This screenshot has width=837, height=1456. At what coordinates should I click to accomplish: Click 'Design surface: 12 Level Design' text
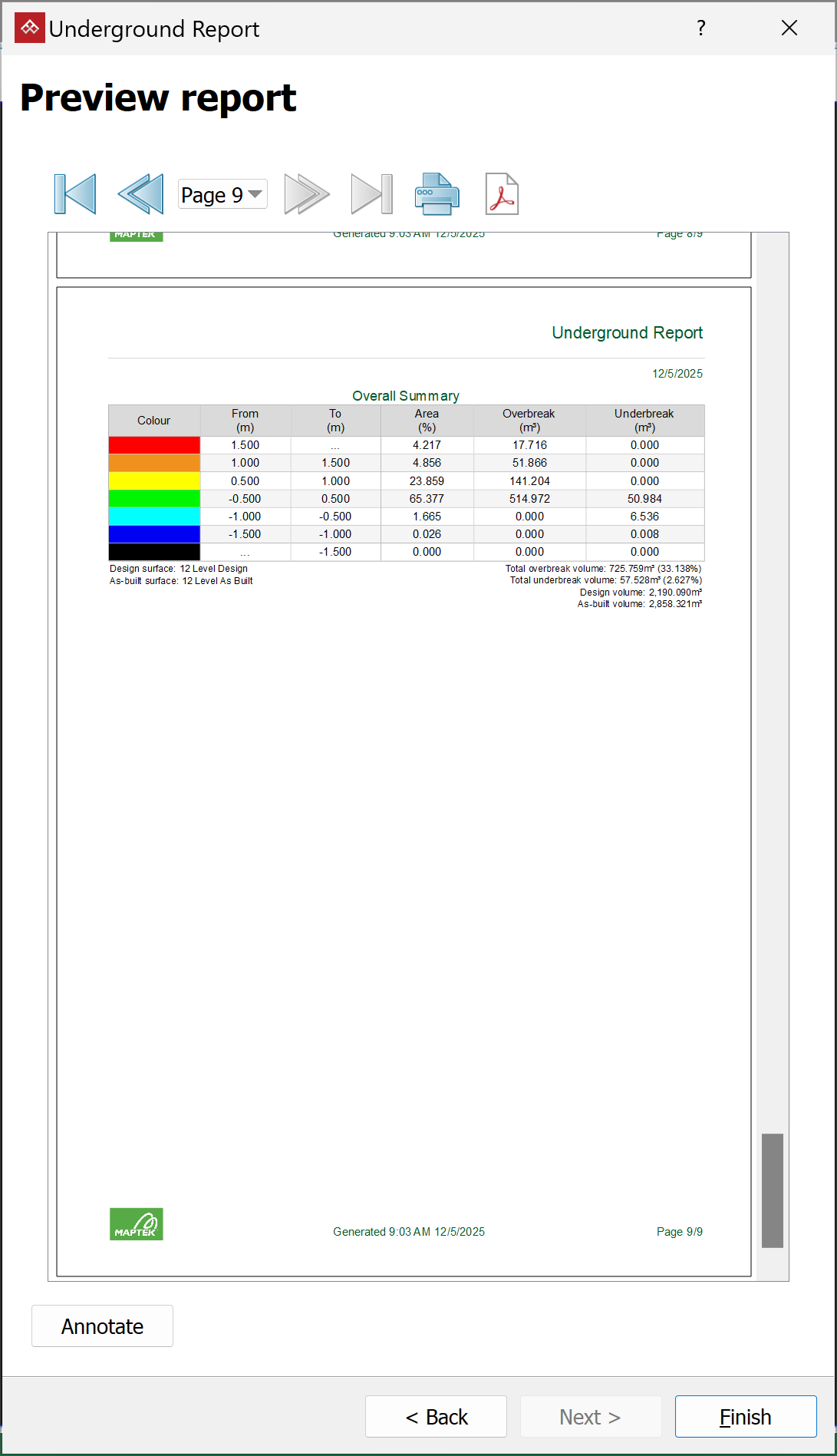tap(179, 569)
